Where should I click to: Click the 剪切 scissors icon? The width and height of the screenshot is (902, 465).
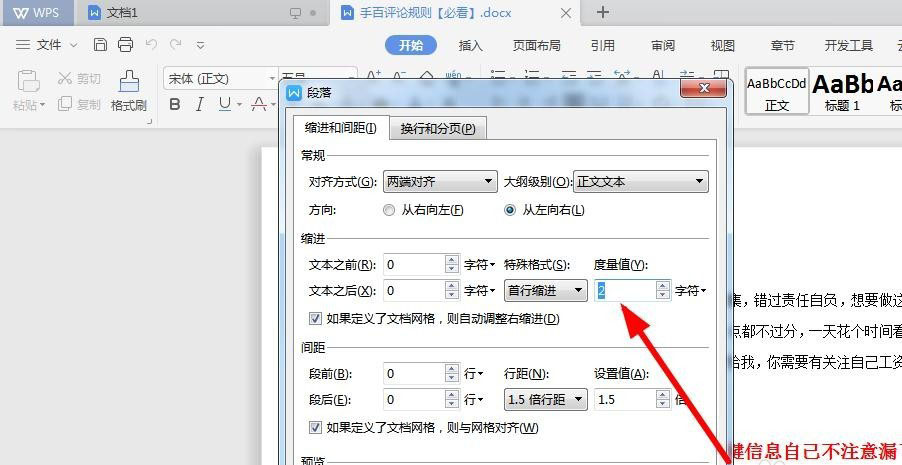pyautogui.click(x=65, y=78)
